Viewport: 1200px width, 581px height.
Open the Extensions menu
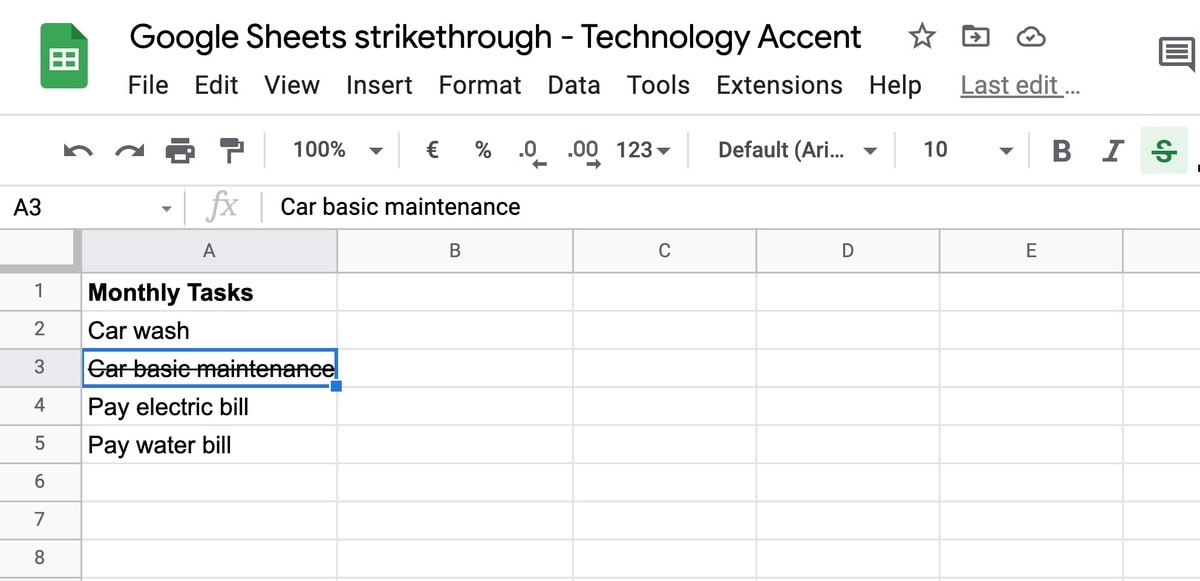click(779, 86)
